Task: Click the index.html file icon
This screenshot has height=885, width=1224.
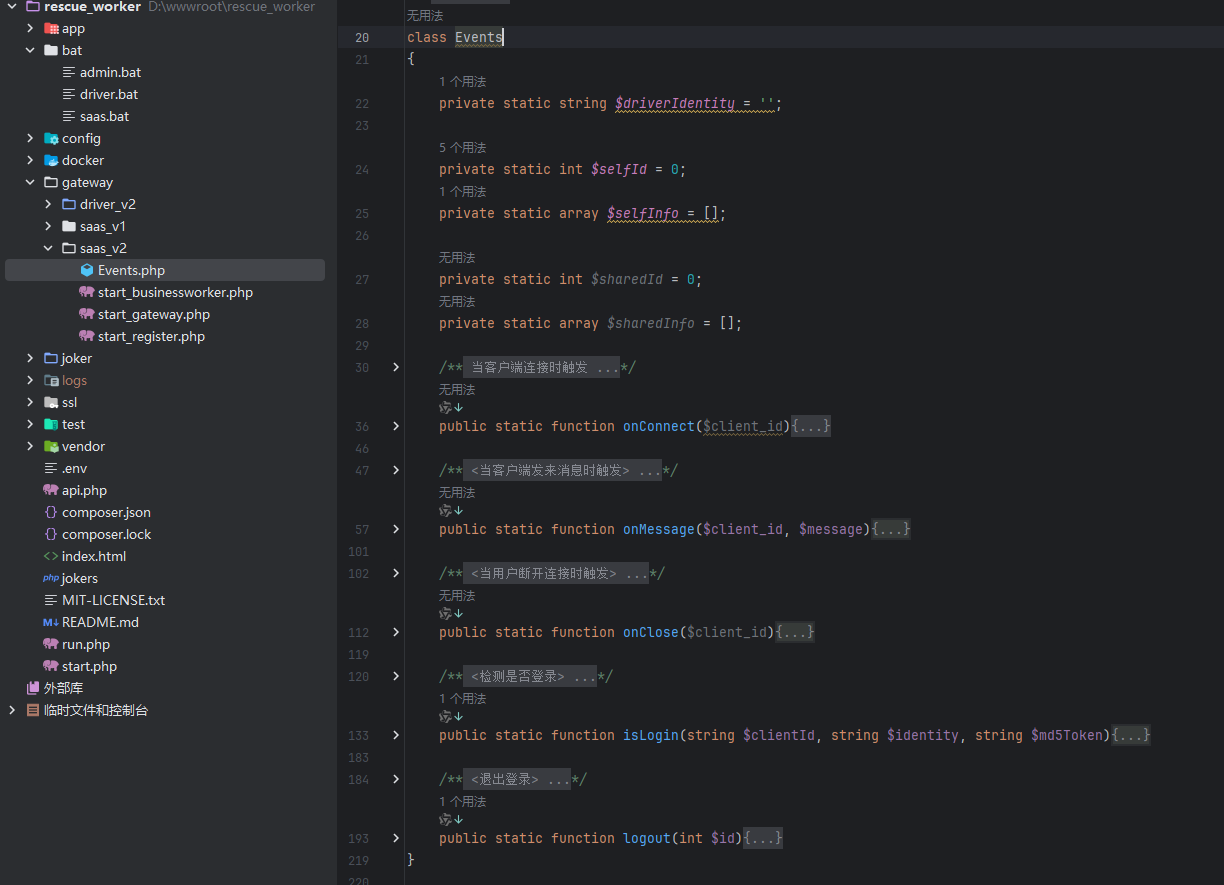Action: click(x=51, y=557)
